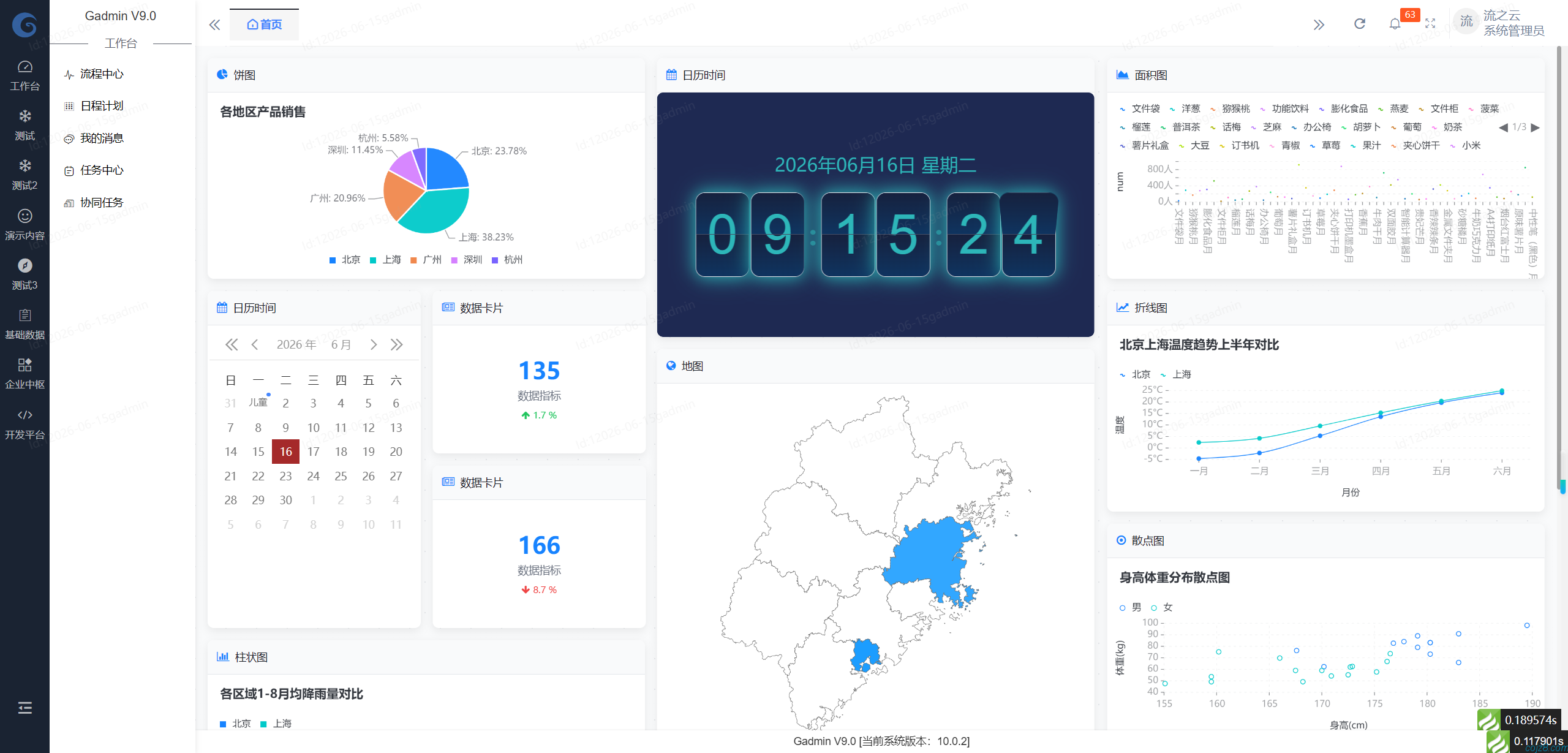This screenshot has height=753, width=1568.
Task: Open the notification bell with 63 badge
Action: (1395, 24)
